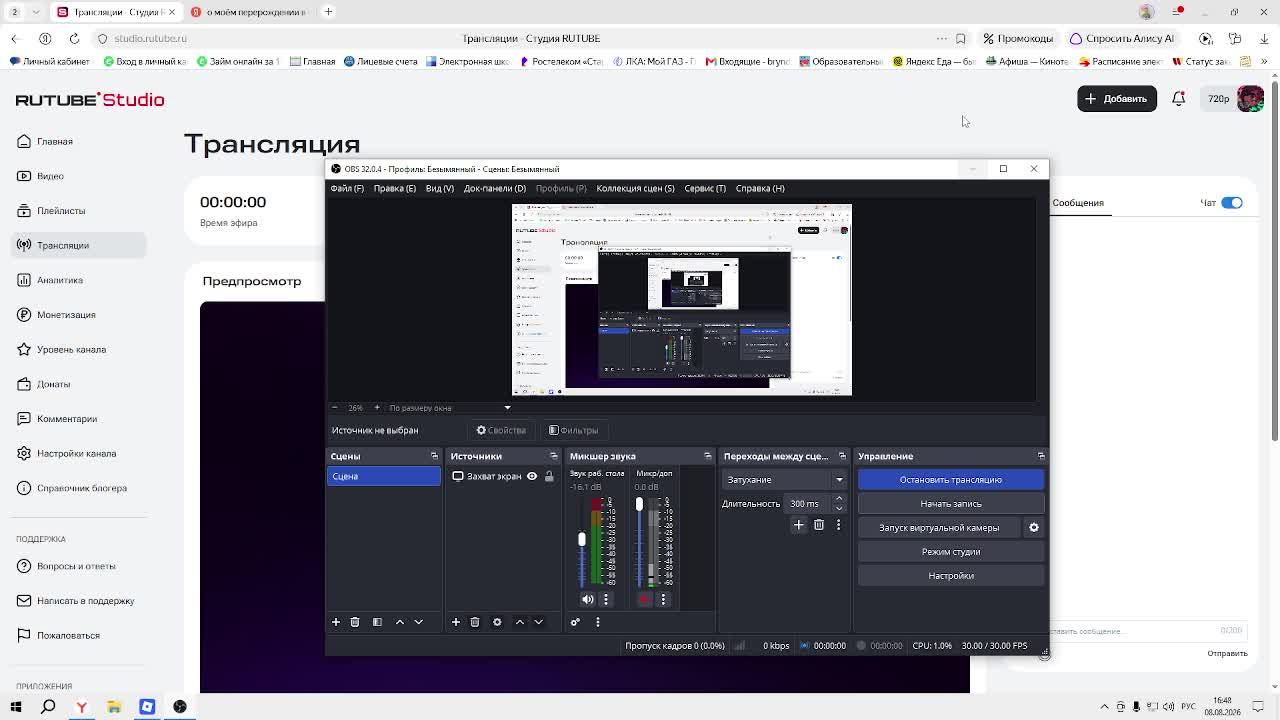
Task: Remove selected source with trash icon
Action: [475, 622]
